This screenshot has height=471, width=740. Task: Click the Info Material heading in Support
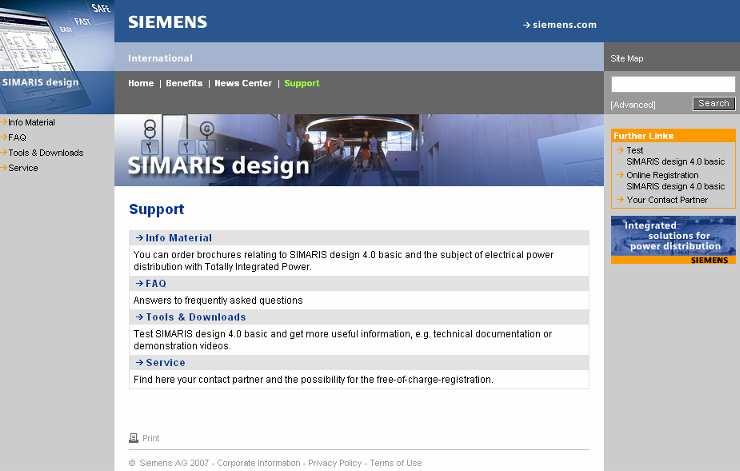[179, 238]
